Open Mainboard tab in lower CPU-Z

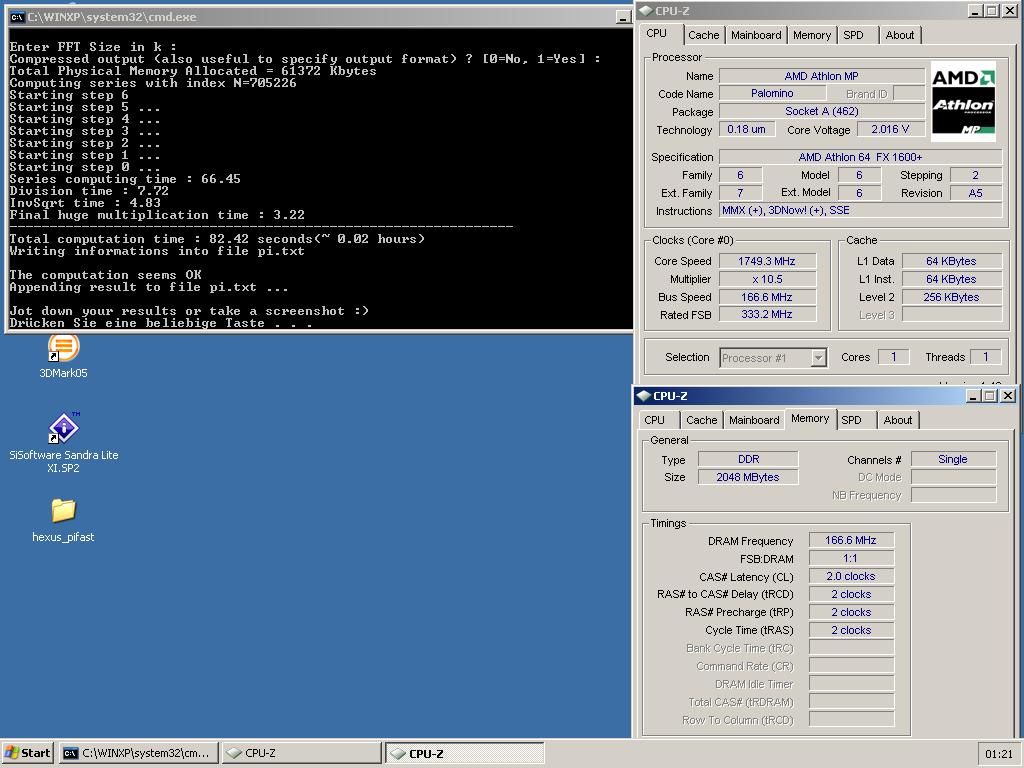coord(754,420)
